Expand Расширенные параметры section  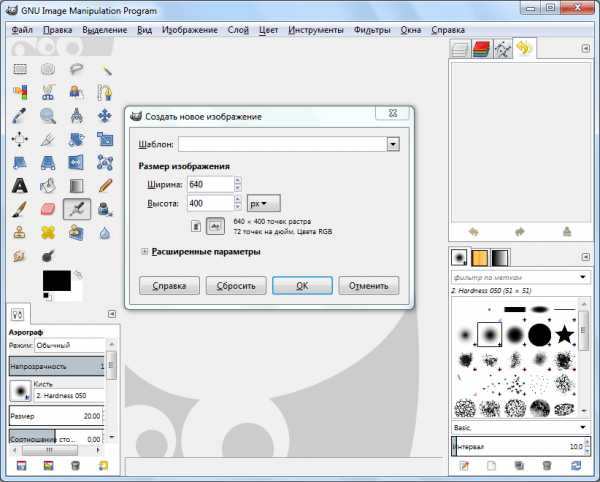144,252
